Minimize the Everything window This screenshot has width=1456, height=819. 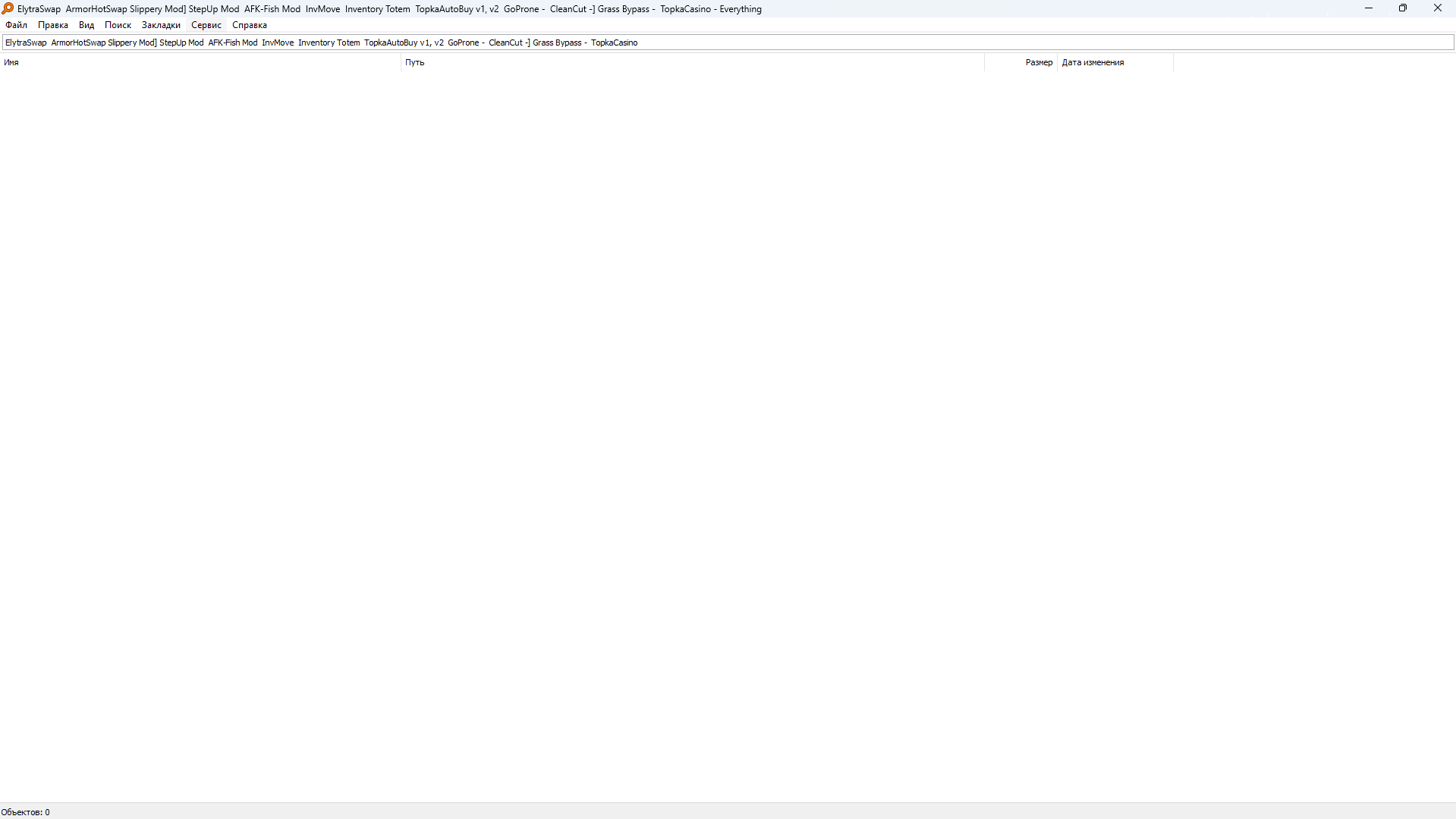1369,8
